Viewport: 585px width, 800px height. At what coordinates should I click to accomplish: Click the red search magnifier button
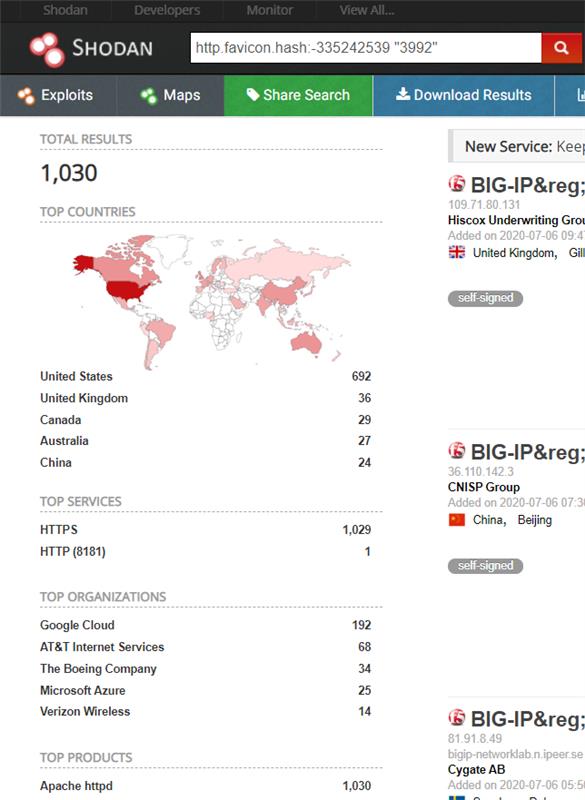[x=561, y=48]
